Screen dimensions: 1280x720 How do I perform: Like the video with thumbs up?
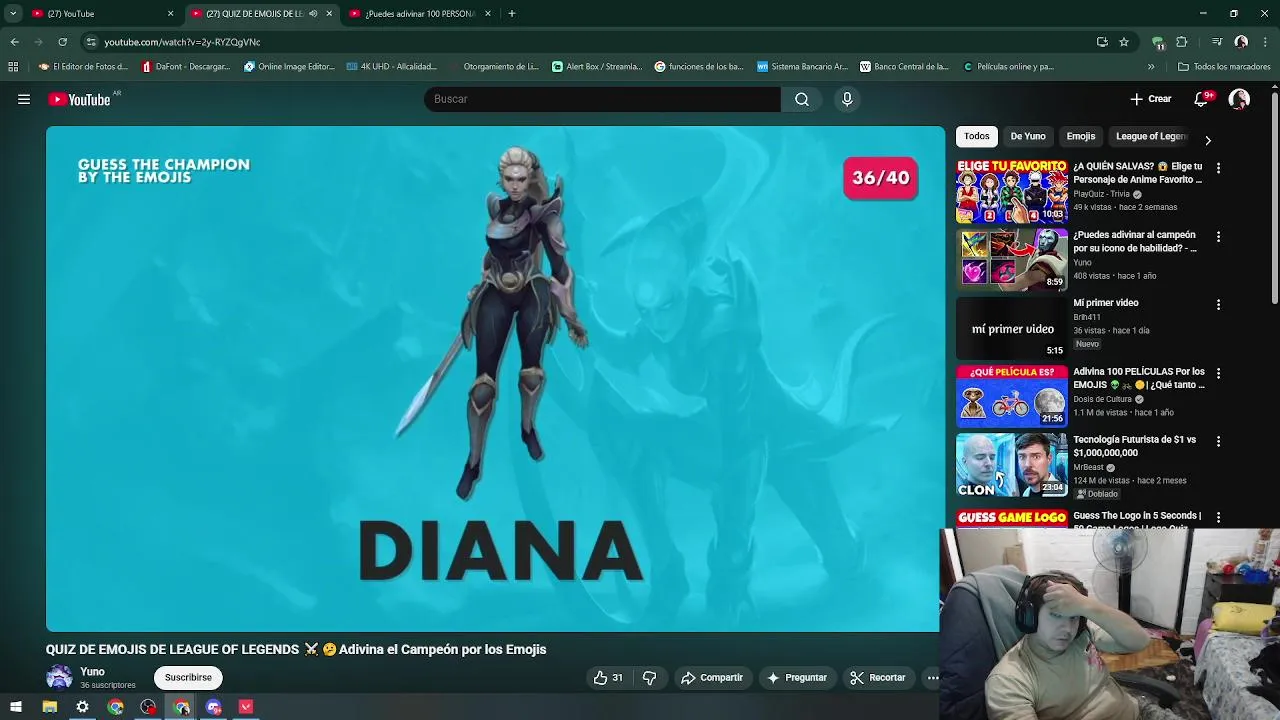pos(608,678)
